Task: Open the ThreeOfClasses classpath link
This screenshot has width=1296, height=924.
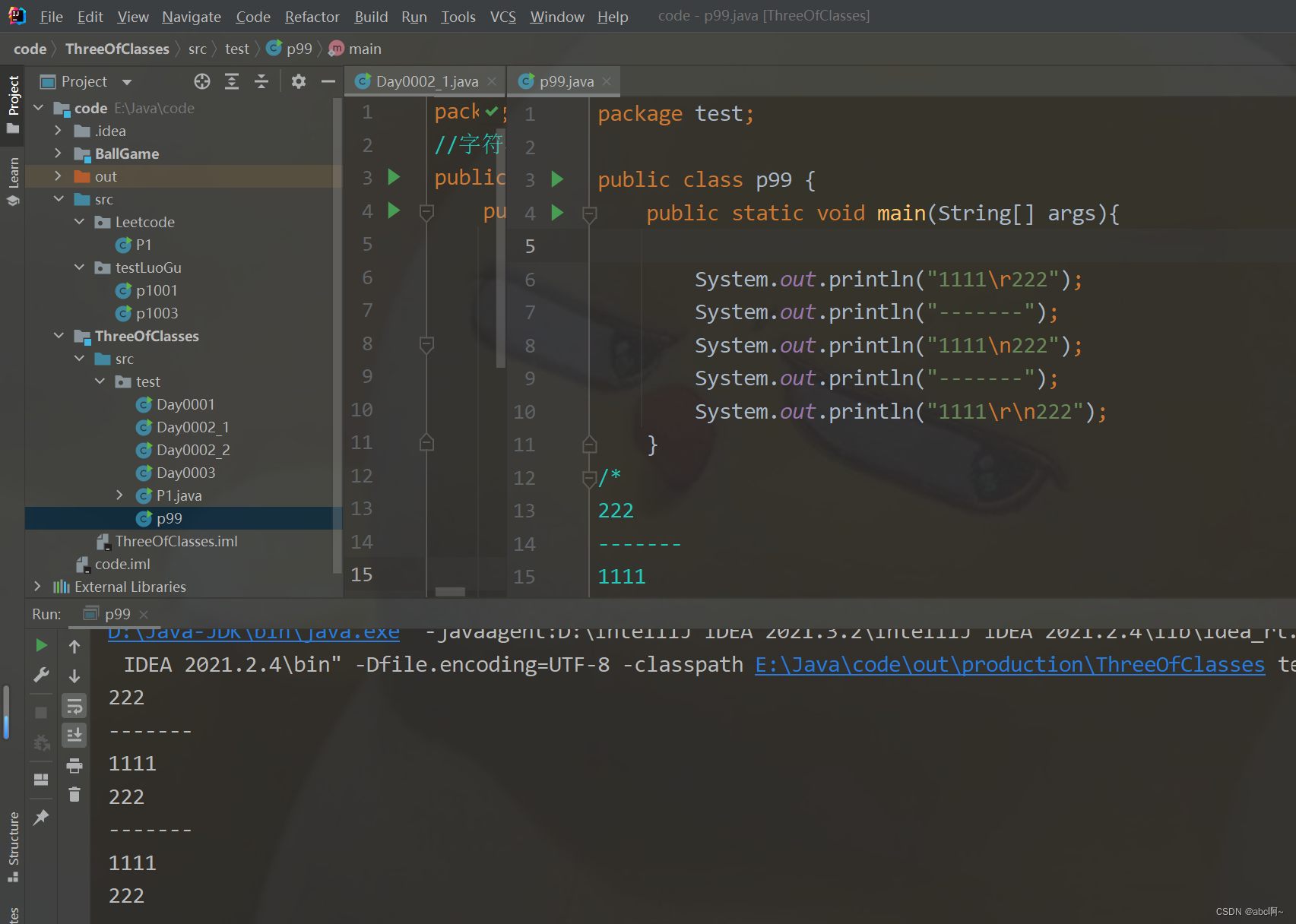Action: pos(1010,665)
